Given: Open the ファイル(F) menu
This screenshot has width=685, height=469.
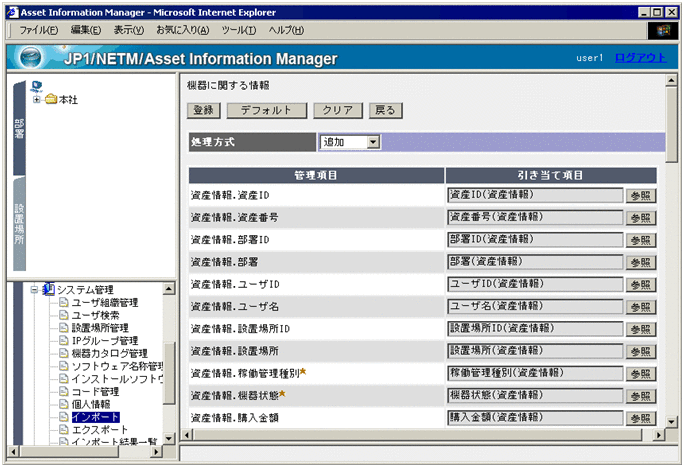Looking at the screenshot, I should click(39, 31).
